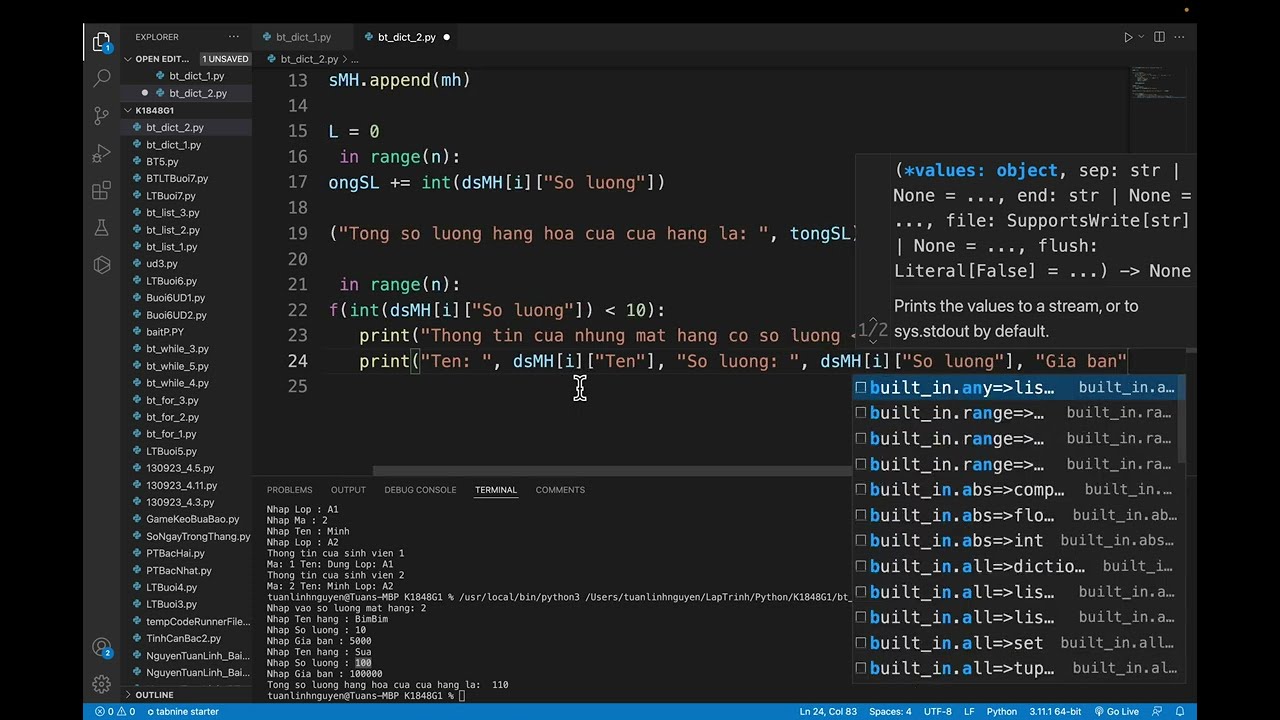Viewport: 1280px width, 720px height.
Task: Open the Debug Console panel tab
Action: pos(420,490)
